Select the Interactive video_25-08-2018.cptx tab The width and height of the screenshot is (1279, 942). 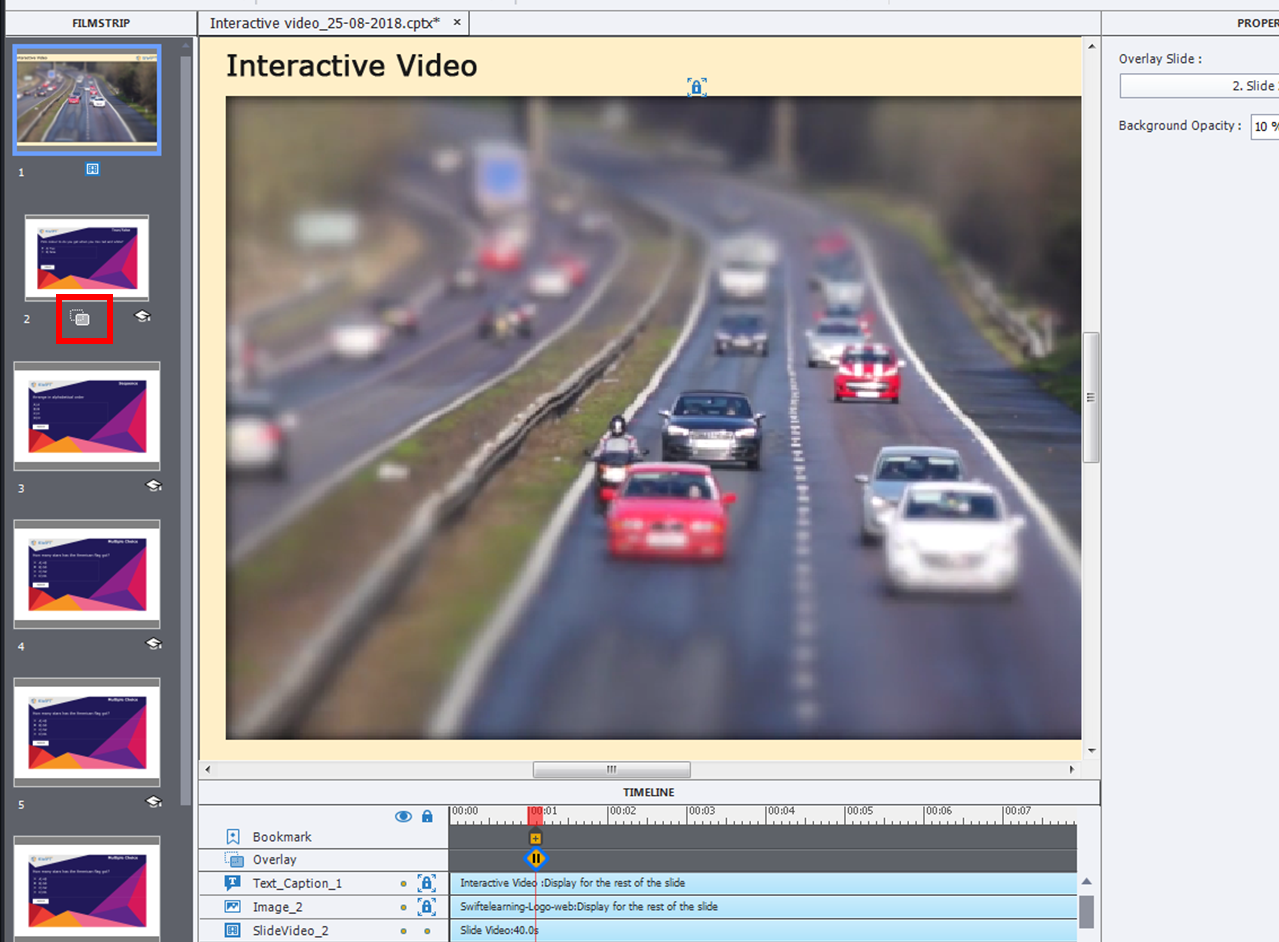click(324, 22)
